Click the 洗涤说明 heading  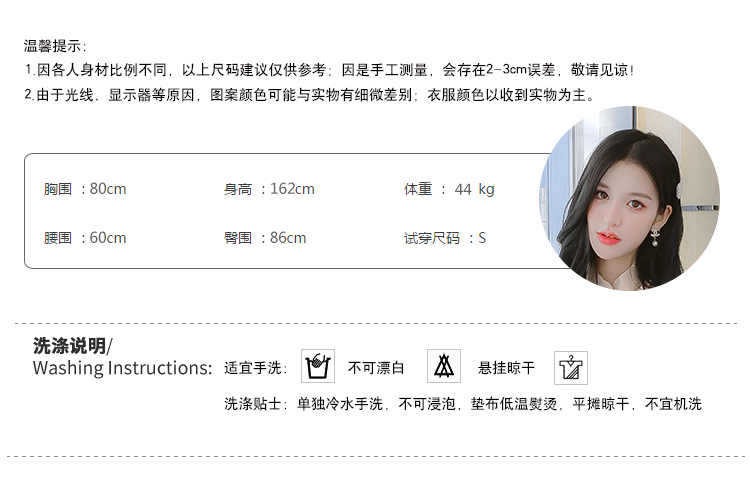click(73, 345)
